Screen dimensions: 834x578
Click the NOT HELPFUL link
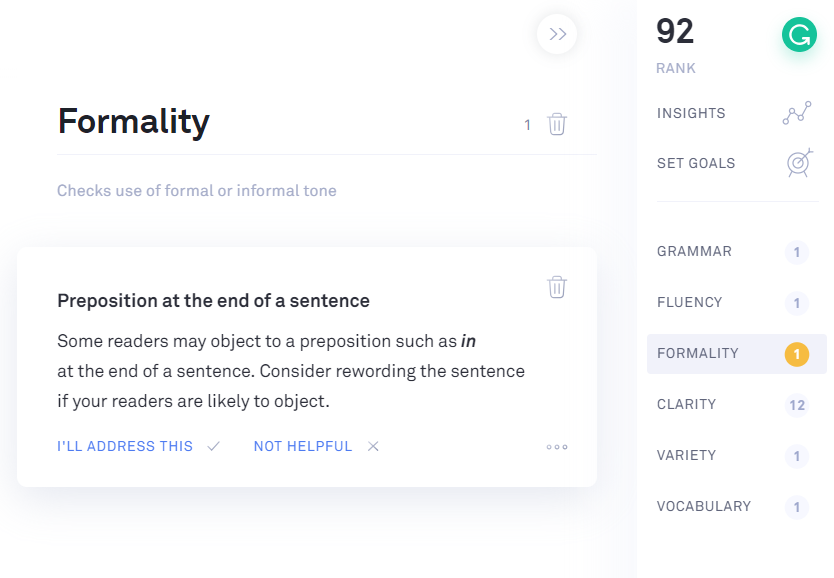pos(303,446)
